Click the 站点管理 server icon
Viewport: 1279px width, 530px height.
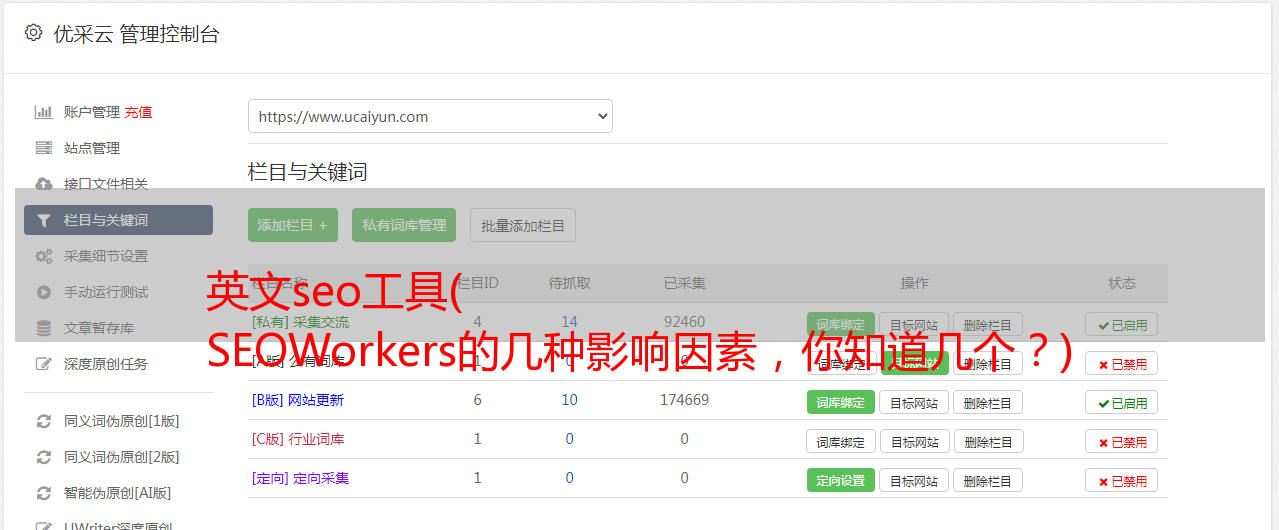tap(44, 148)
